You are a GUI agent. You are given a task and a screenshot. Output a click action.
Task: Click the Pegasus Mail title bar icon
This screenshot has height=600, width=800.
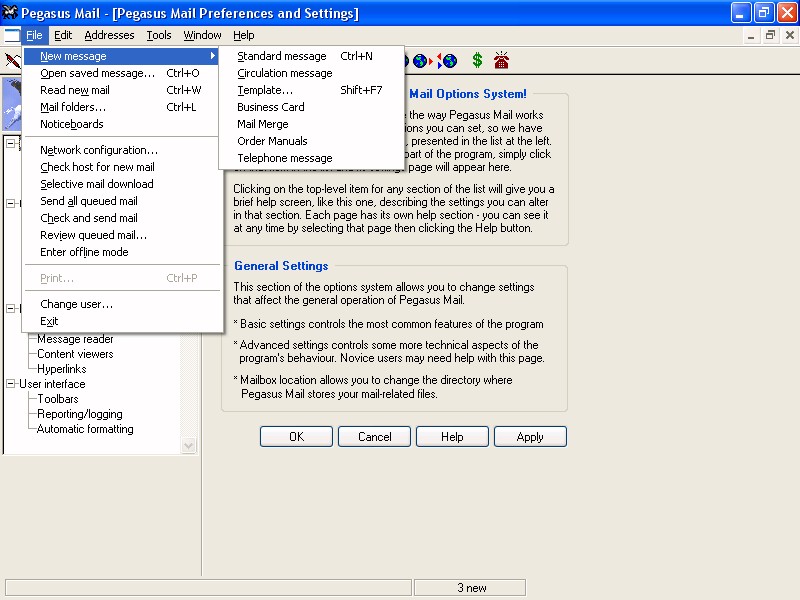(x=10, y=12)
